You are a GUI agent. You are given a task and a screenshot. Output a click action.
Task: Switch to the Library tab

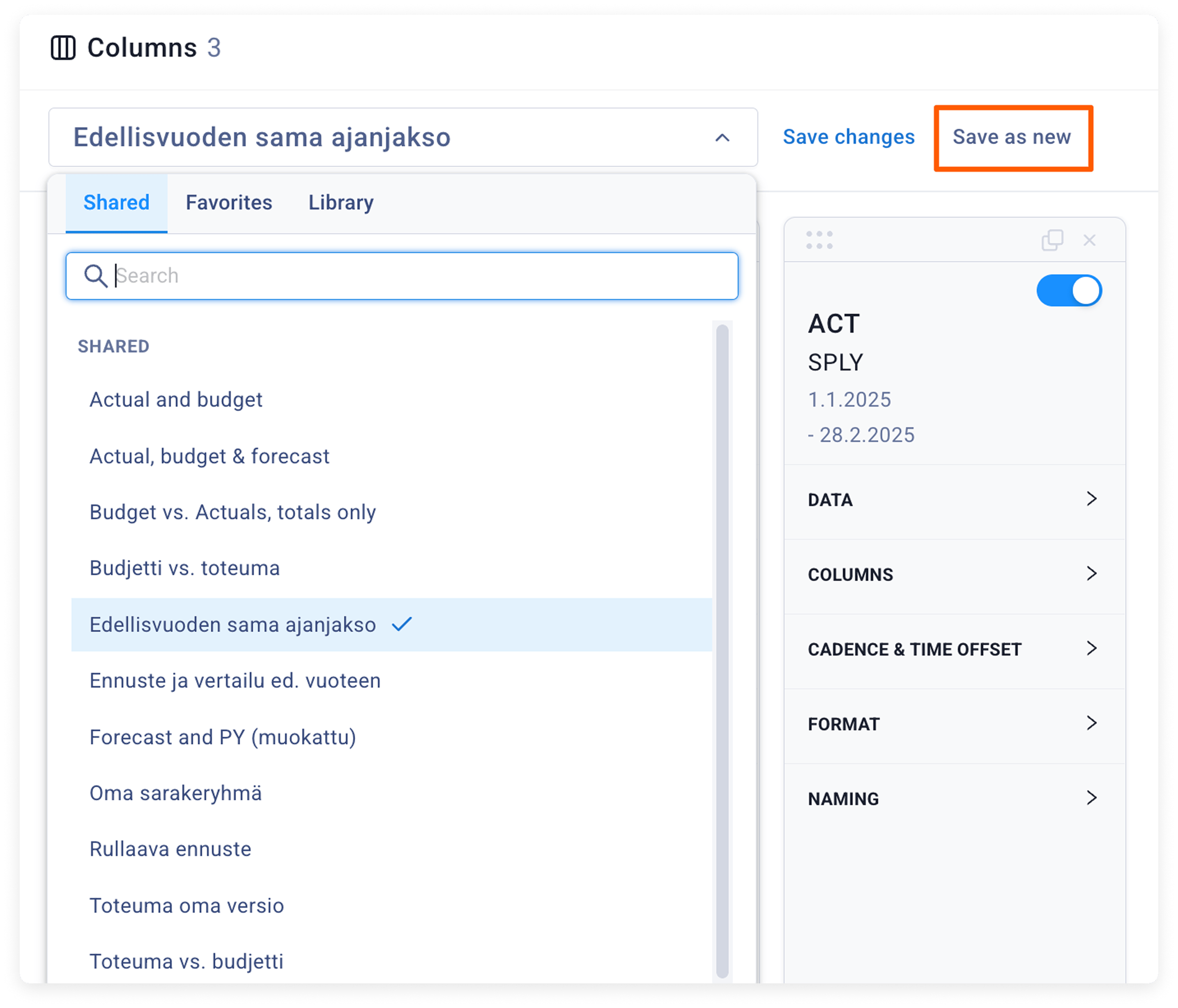tap(341, 203)
